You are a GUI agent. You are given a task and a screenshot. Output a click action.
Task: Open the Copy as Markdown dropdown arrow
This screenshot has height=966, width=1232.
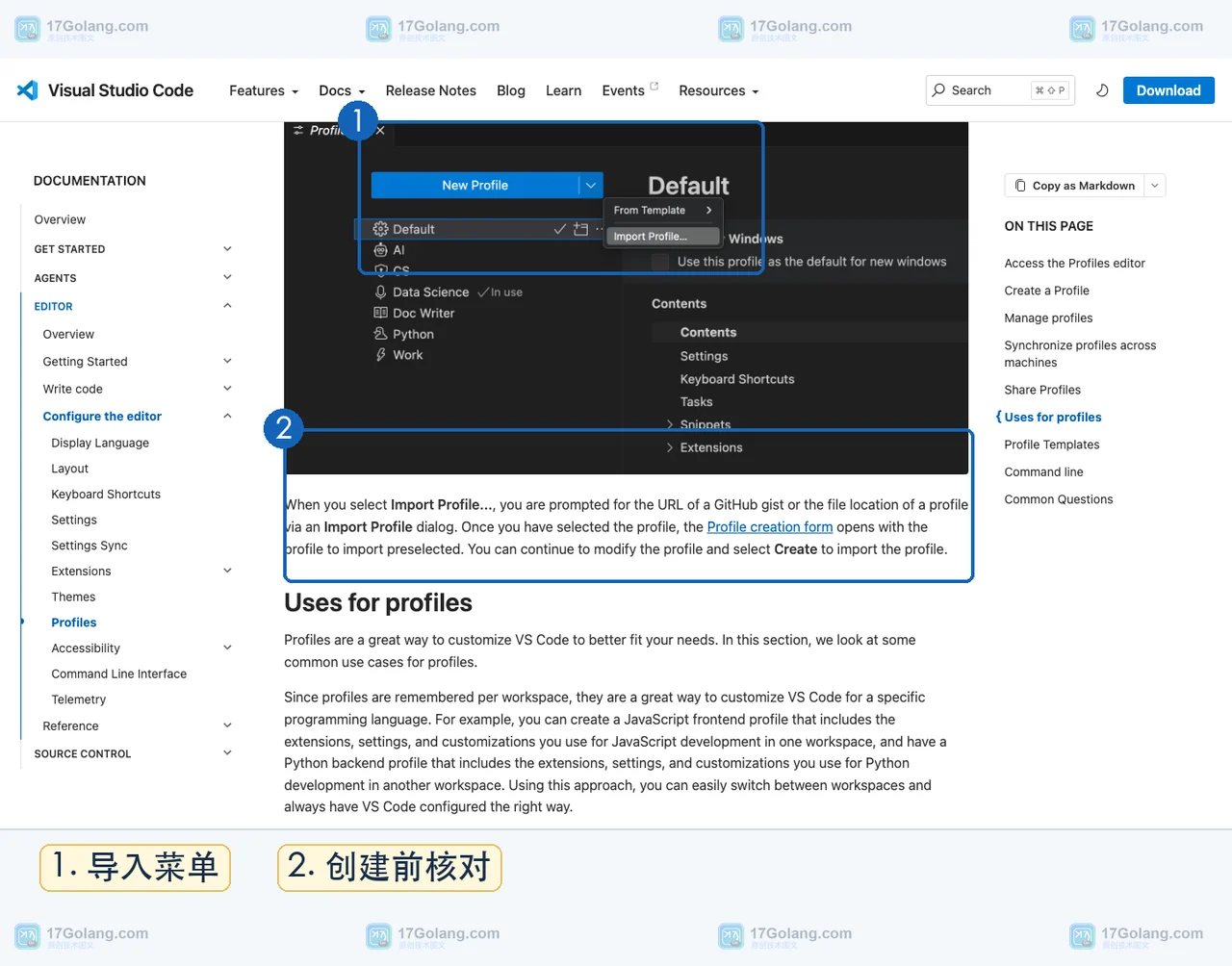tap(1154, 186)
